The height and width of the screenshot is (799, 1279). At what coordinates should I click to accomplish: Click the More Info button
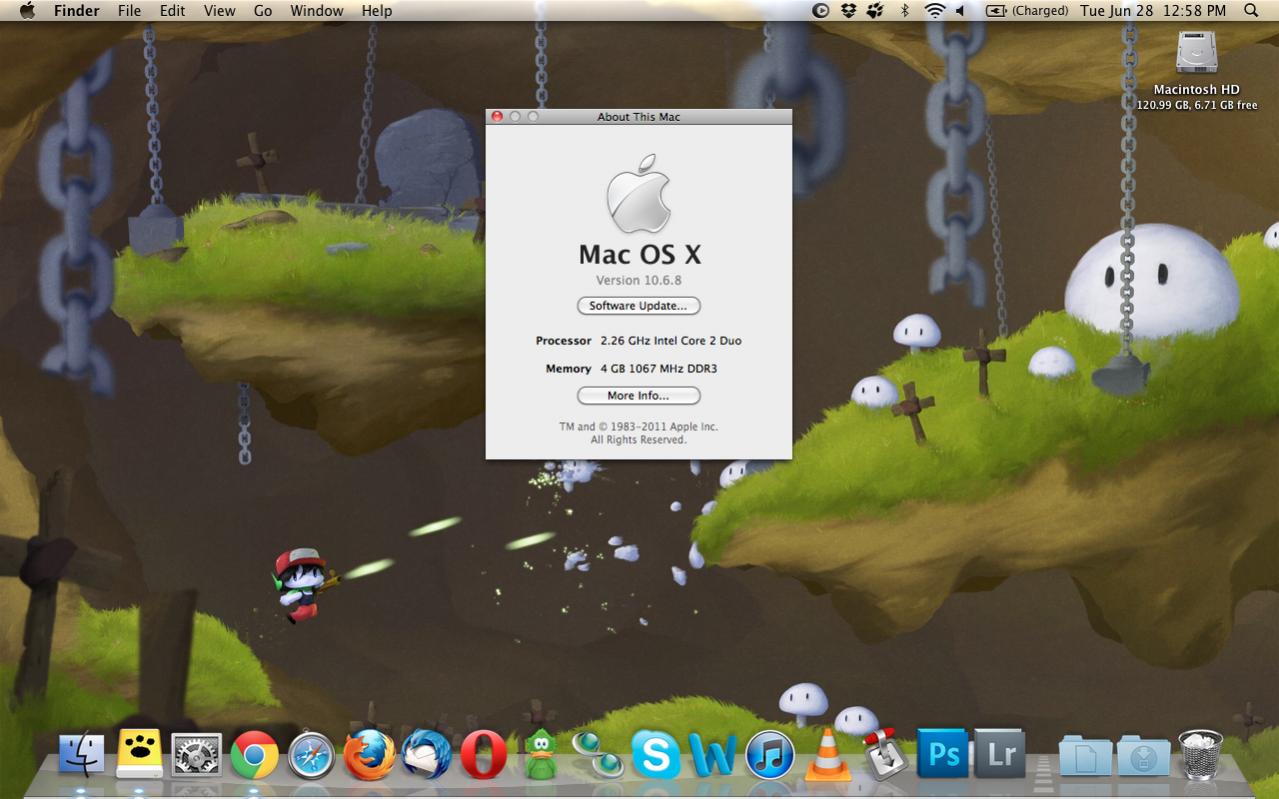click(638, 396)
